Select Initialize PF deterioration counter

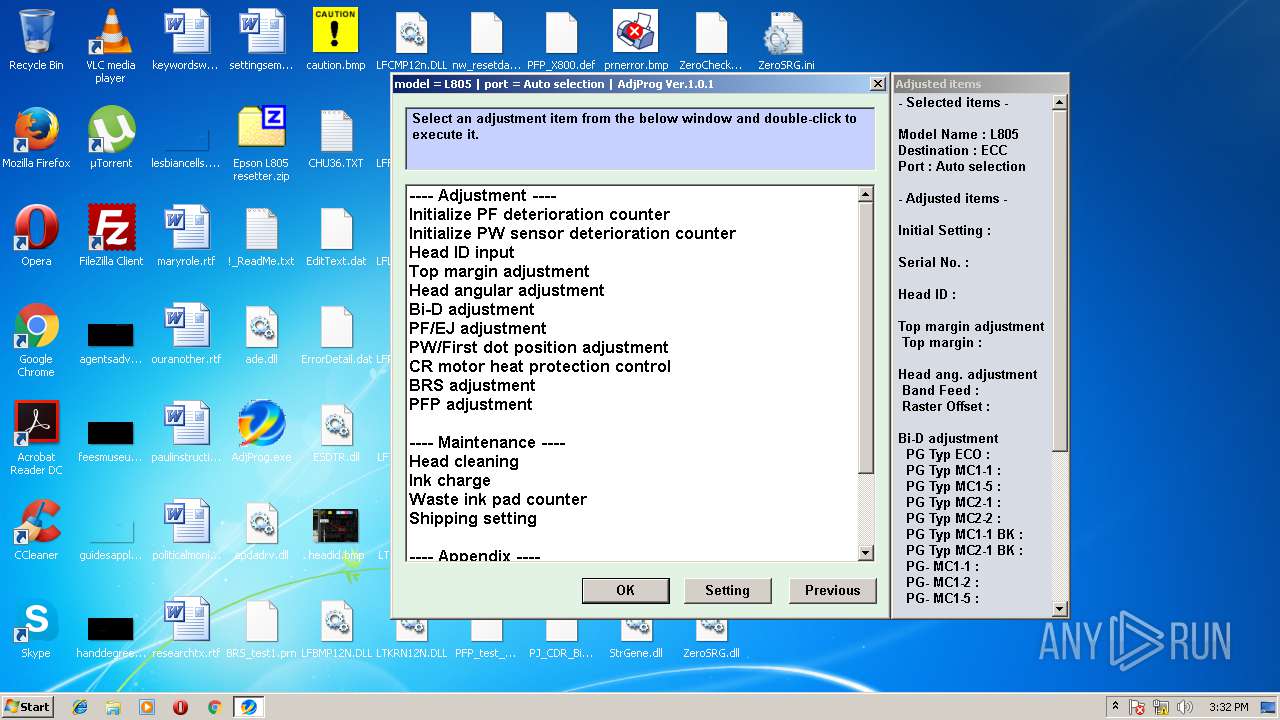[x=539, y=214]
